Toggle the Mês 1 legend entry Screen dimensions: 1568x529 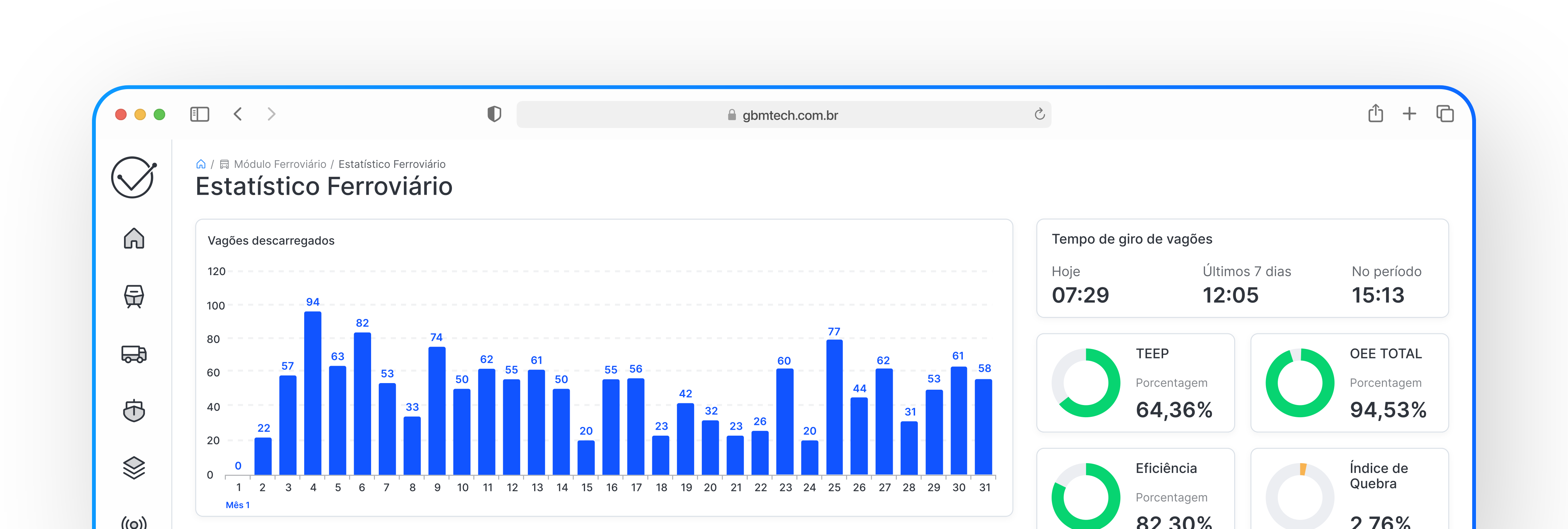[237, 505]
